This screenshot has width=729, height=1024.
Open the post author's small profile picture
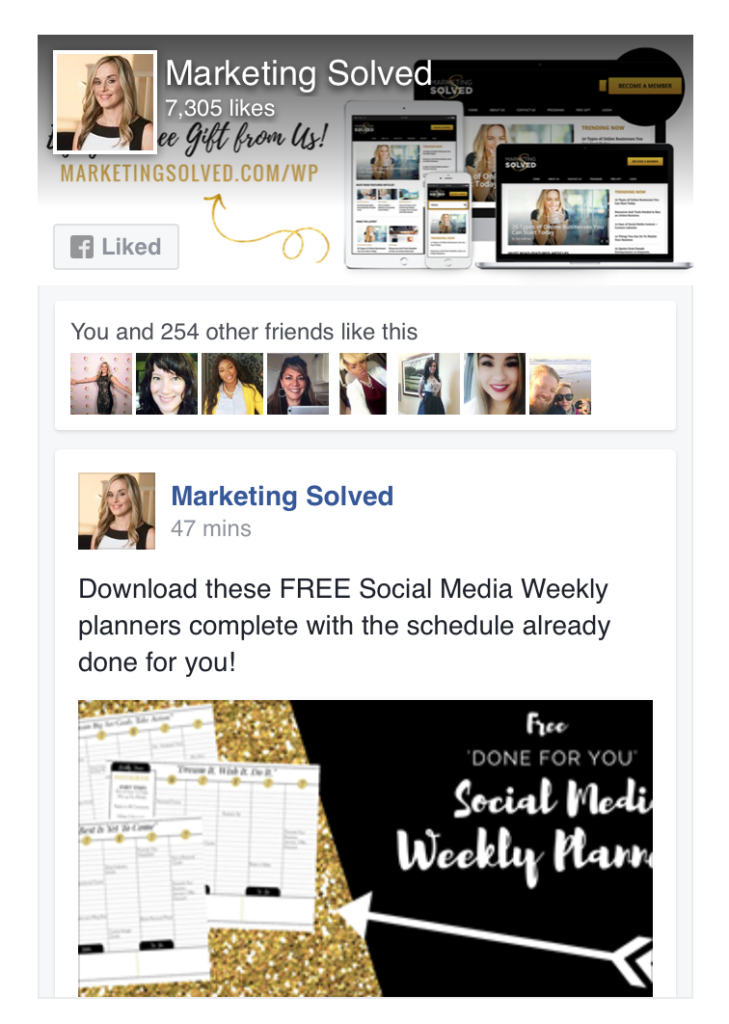point(117,511)
